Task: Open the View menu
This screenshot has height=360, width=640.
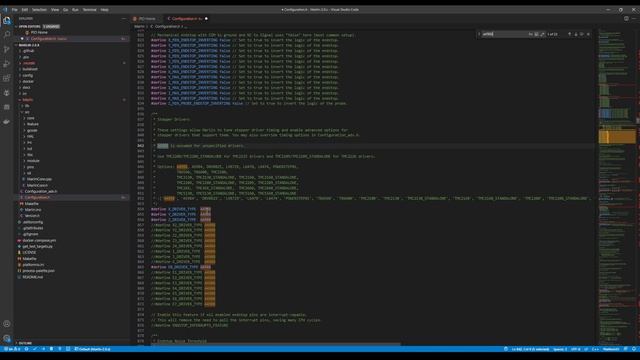Action: click(x=55, y=9)
